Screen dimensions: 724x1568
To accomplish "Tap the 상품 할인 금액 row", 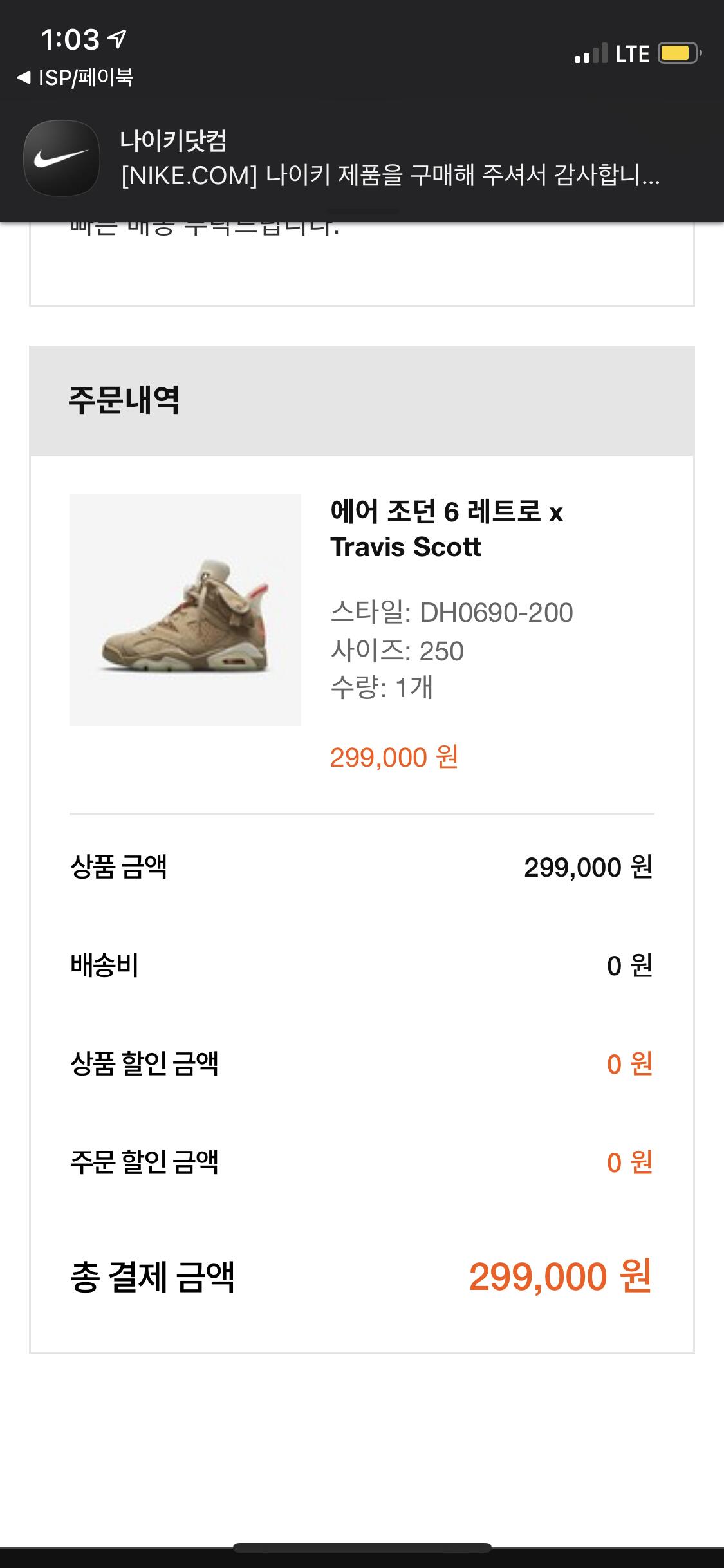I will click(x=362, y=1064).
